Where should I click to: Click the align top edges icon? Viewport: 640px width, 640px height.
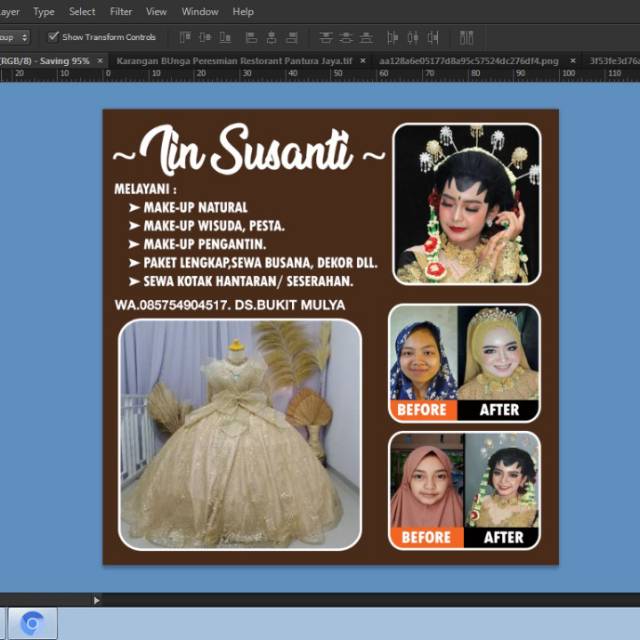[x=184, y=37]
